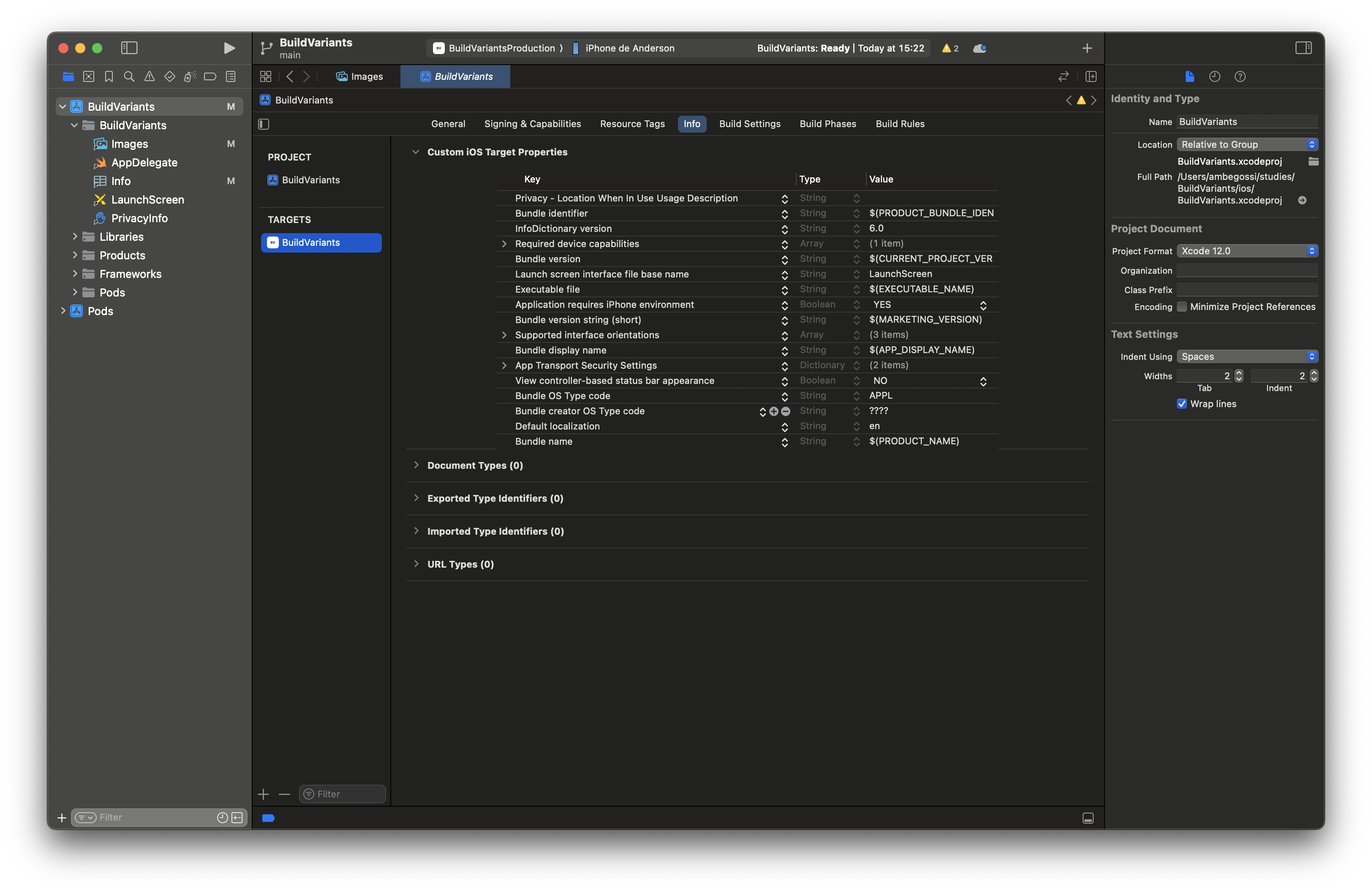This screenshot has height=892, width=1372.
Task: Open the Find navigator magnifier icon
Action: 129,76
